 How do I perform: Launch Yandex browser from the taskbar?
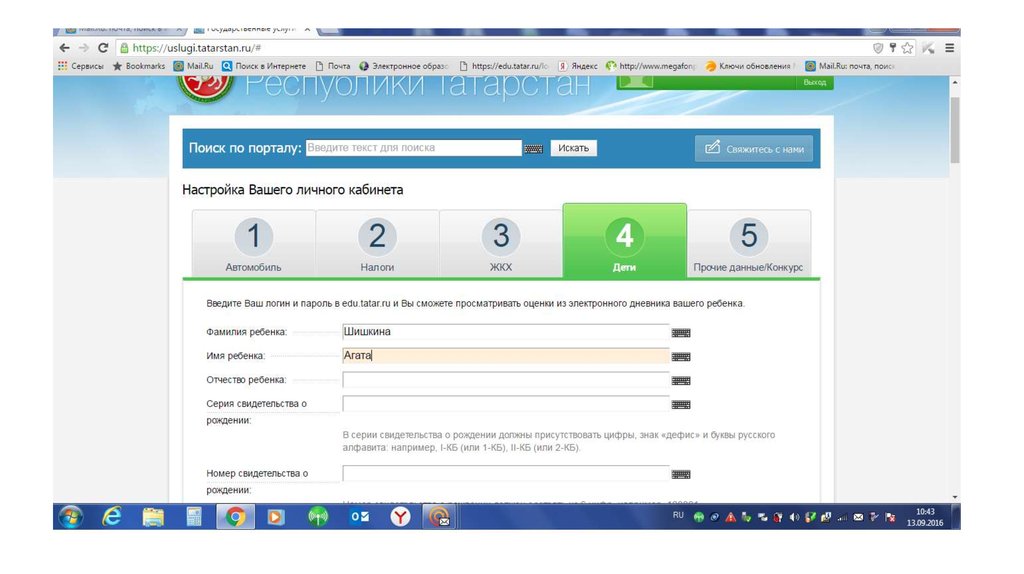coord(399,517)
